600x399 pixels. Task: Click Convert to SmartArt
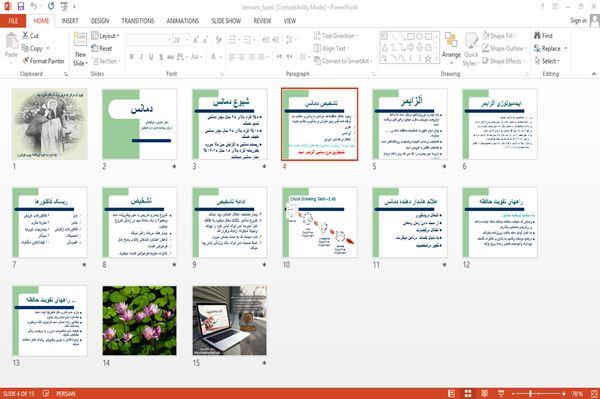343,61
